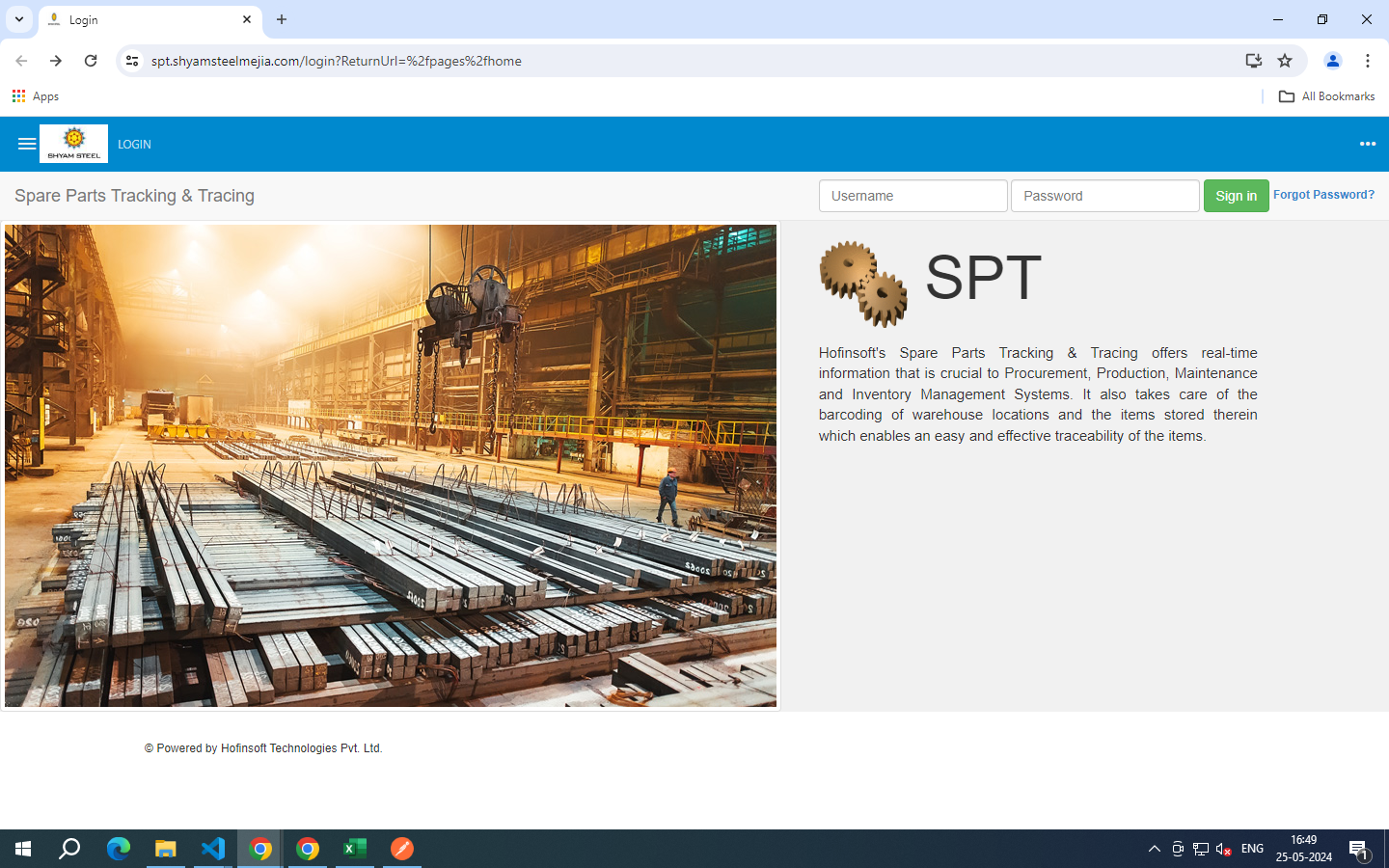Select the LOGIN menu item in the header
1389x868 pixels.
[134, 145]
